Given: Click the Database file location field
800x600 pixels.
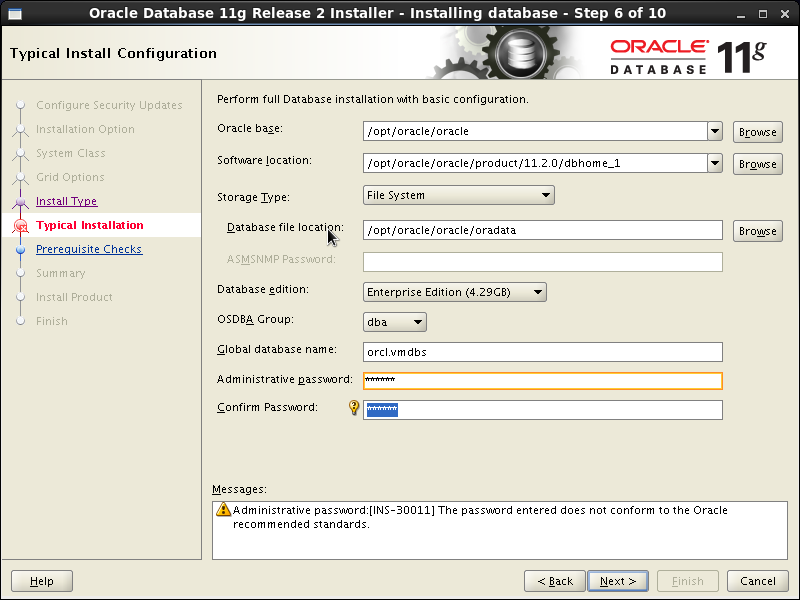Looking at the screenshot, I should 543,230.
